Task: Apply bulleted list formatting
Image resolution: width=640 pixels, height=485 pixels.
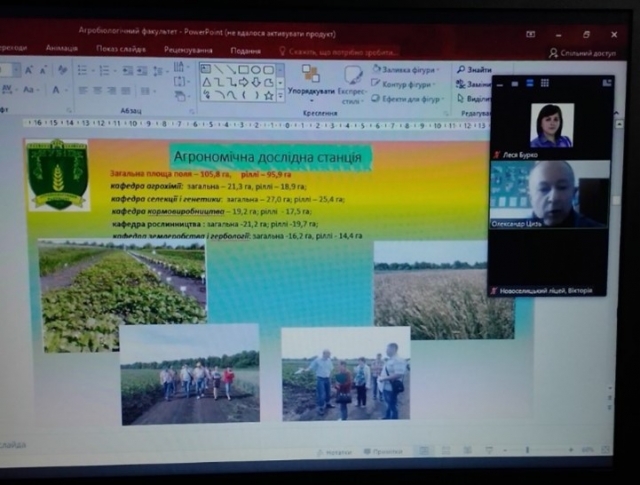Action: point(82,71)
